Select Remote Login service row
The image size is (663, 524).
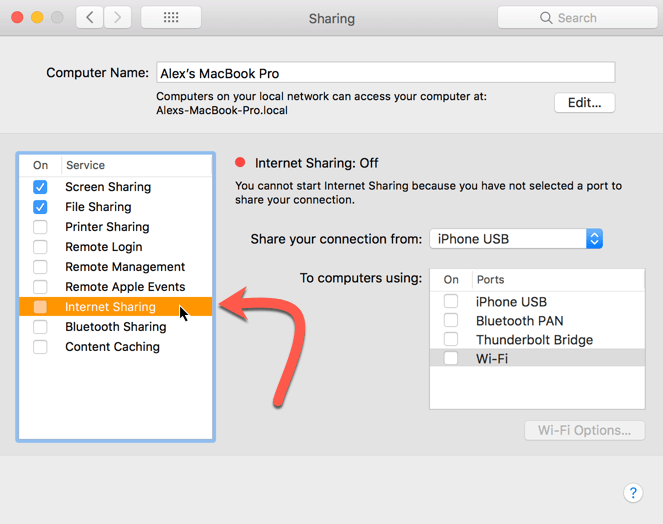tap(115, 247)
